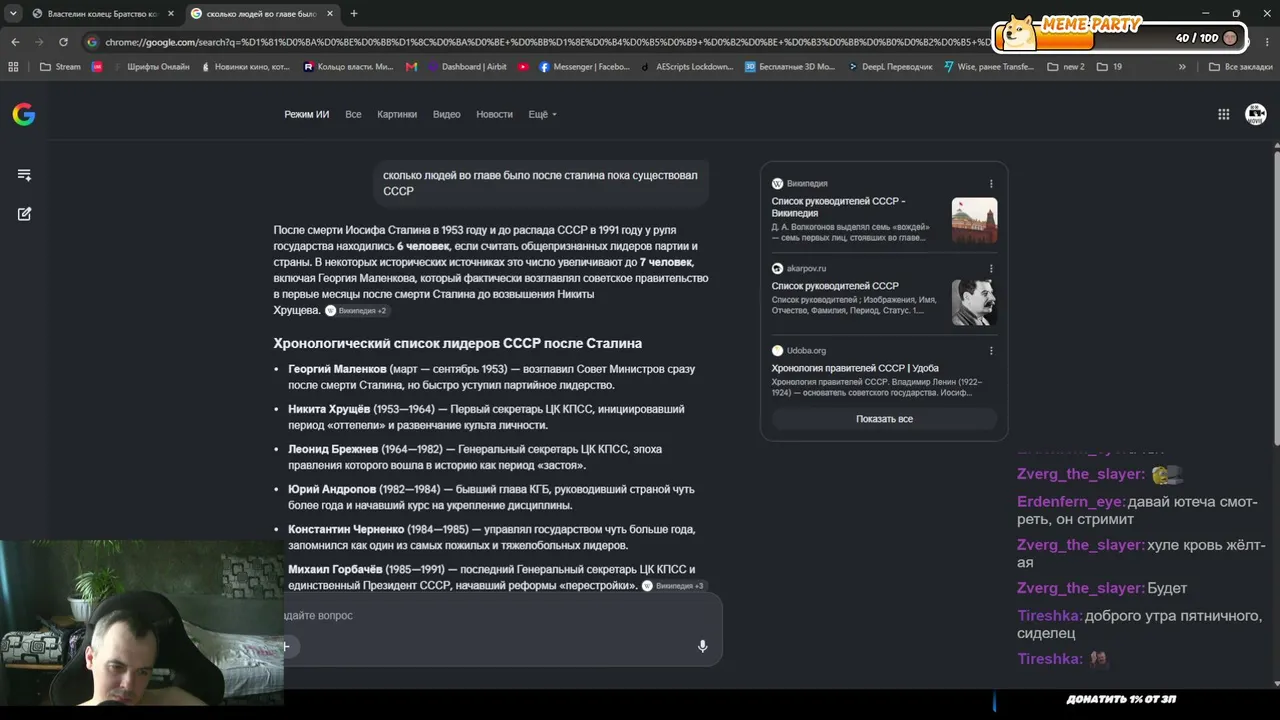Expand the Ещё search filter dropdown

click(x=543, y=114)
